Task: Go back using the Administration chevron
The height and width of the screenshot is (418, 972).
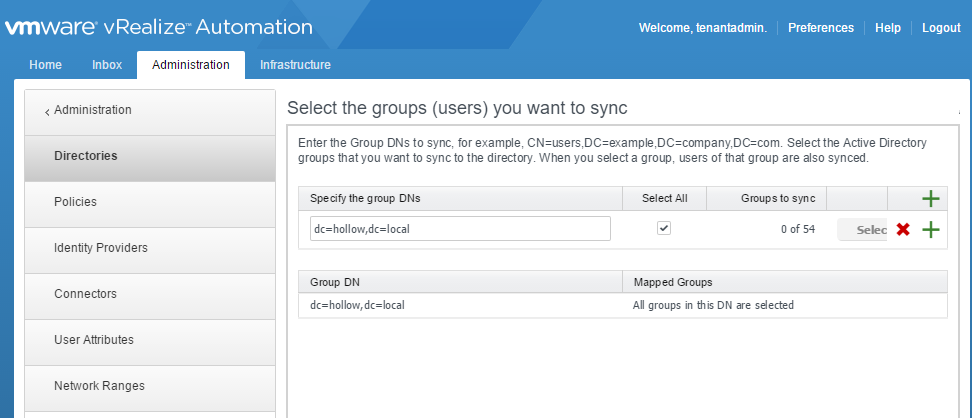Action: point(88,110)
